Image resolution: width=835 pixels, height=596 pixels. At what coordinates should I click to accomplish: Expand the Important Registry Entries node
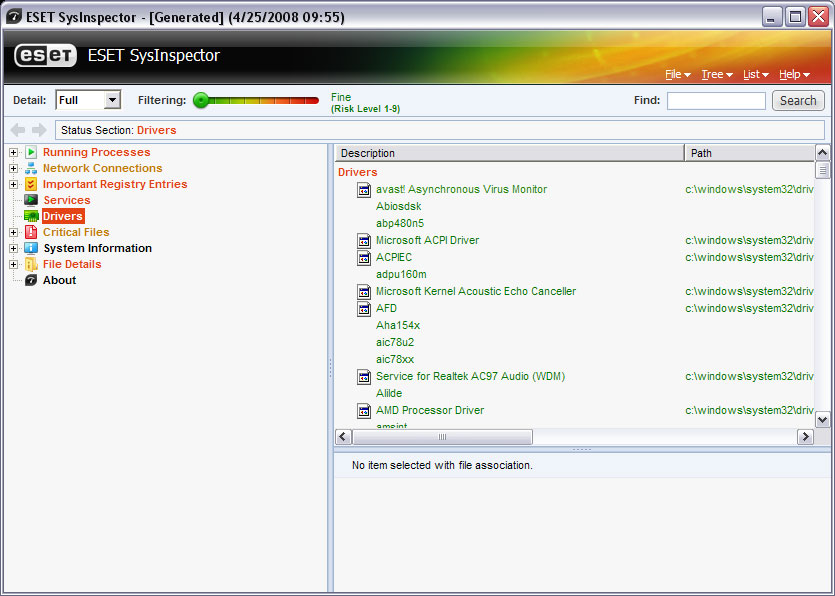coord(13,185)
